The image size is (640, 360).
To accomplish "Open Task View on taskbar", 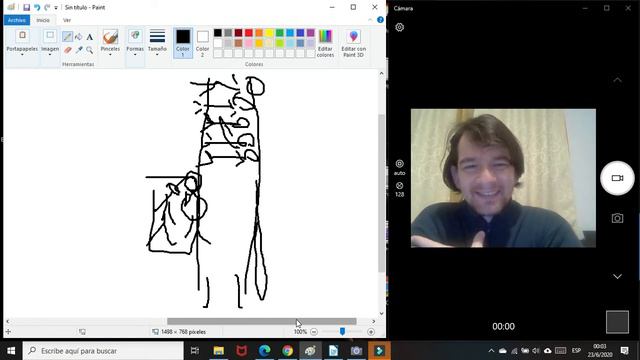I will (x=195, y=351).
